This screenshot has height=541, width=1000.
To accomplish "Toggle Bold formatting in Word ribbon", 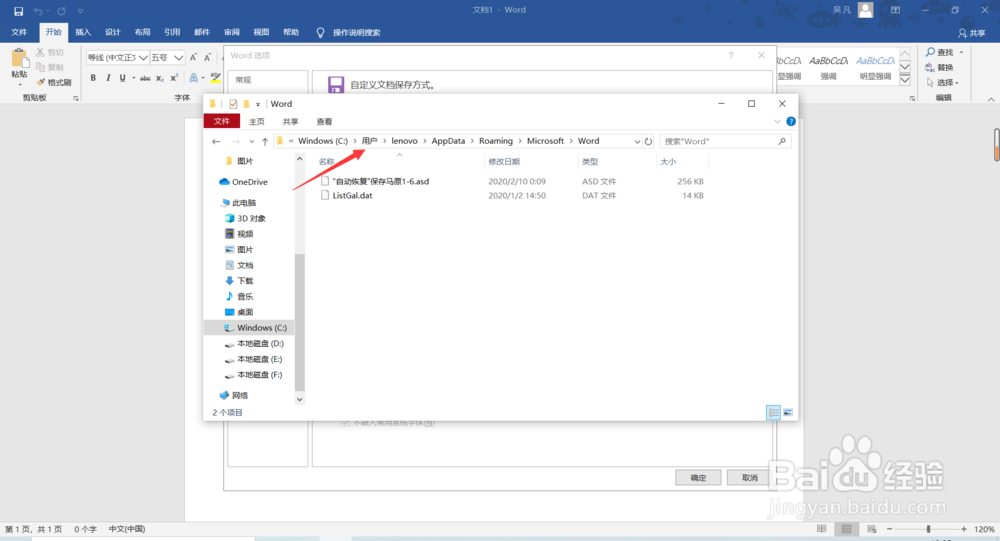I will (x=93, y=78).
